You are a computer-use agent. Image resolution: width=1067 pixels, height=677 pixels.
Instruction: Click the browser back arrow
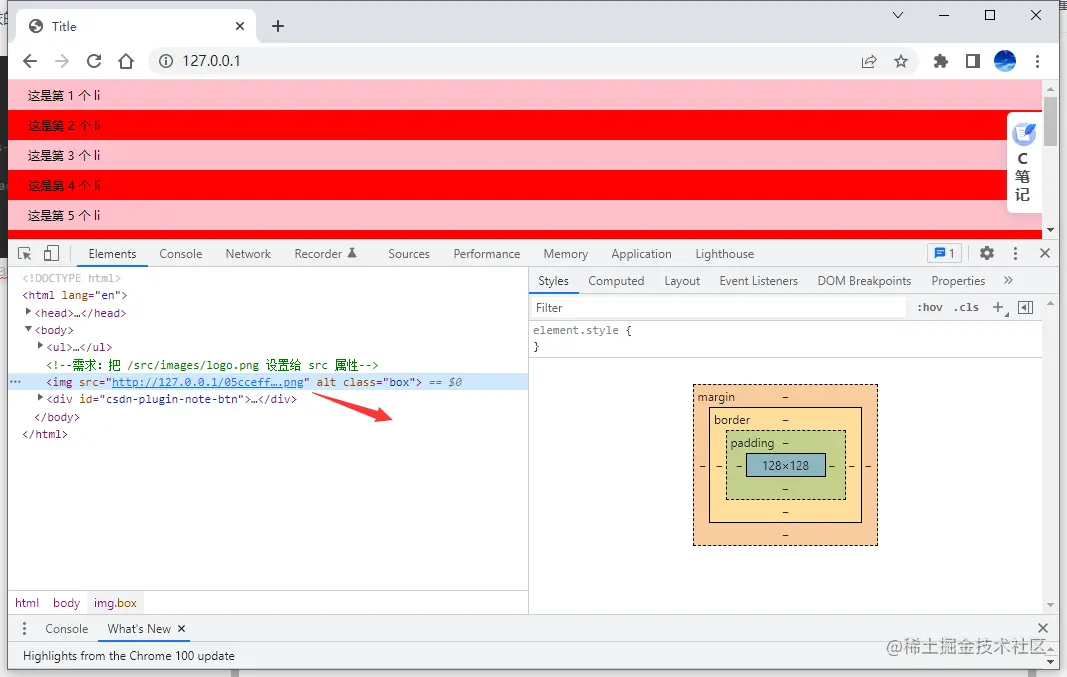pyautogui.click(x=30, y=61)
